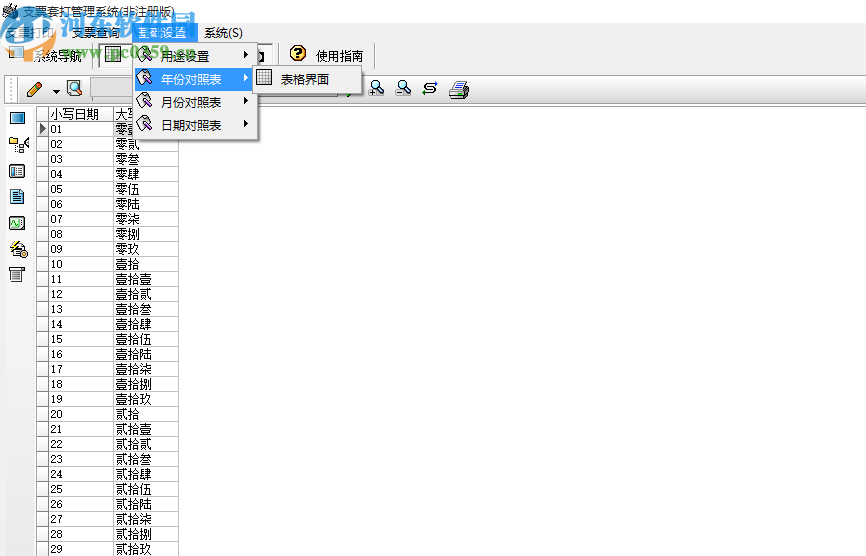Image resolution: width=866 pixels, height=556 pixels.
Task: Click the 贰拾玖 cell
Action: tap(146, 549)
